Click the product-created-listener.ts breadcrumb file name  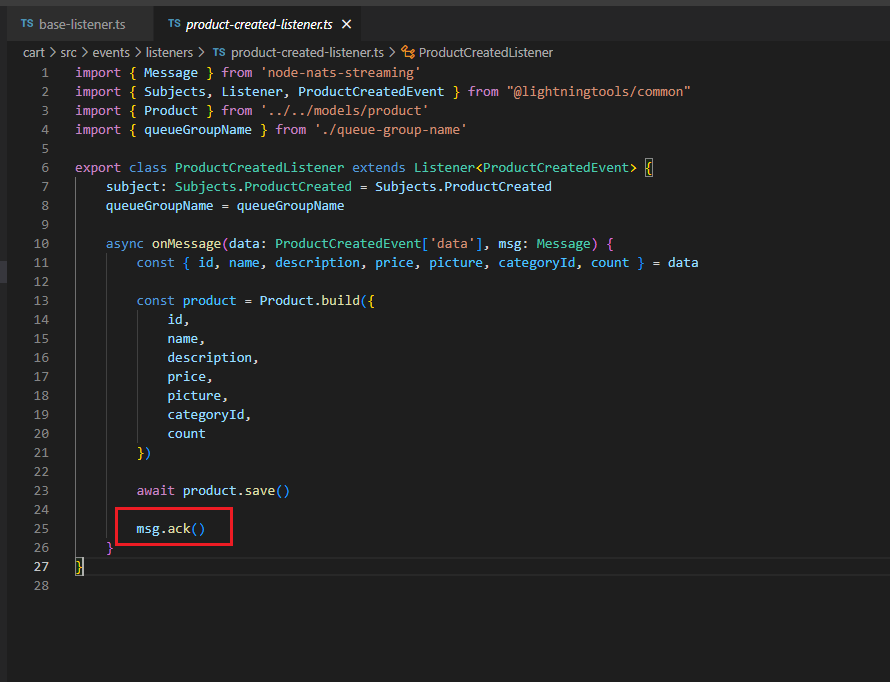pos(308,52)
